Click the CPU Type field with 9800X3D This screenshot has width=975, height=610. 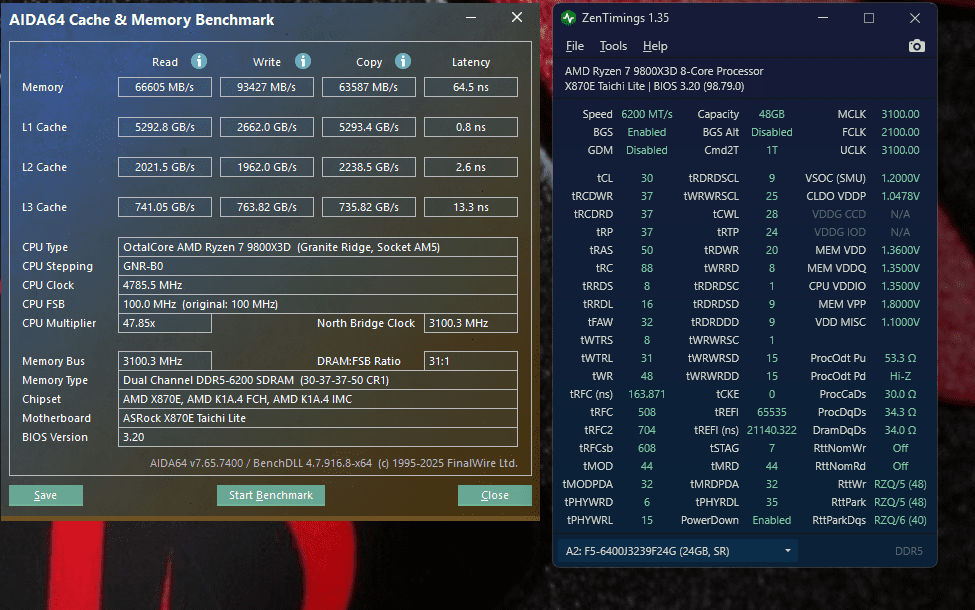point(318,247)
